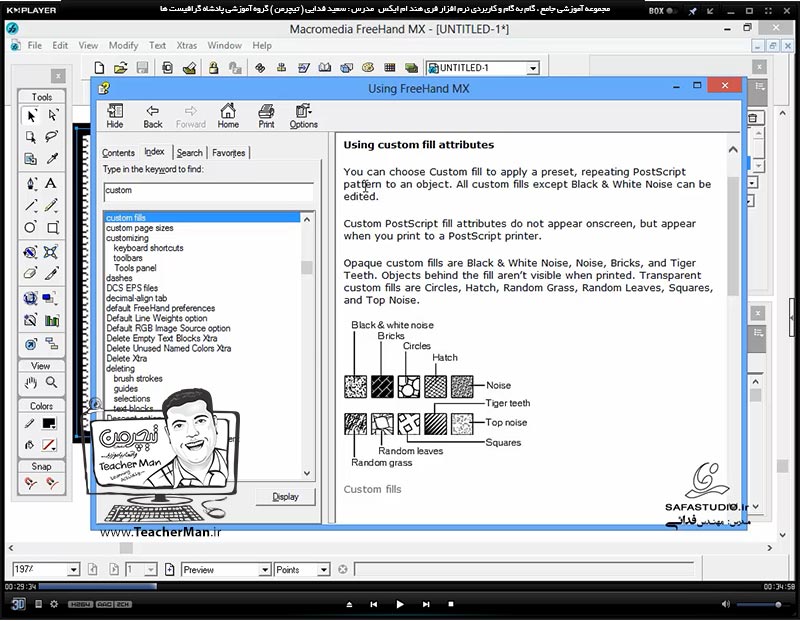Print the help topic
This screenshot has height=621, width=800.
click(266, 116)
